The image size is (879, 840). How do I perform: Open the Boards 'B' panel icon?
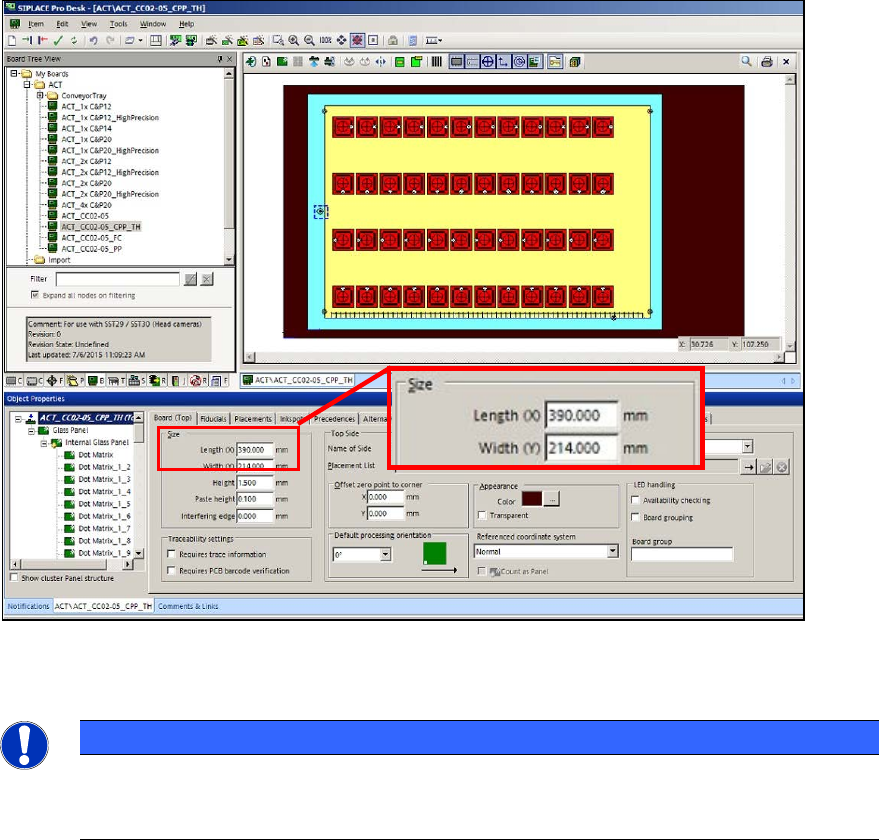pyautogui.click(x=96, y=381)
